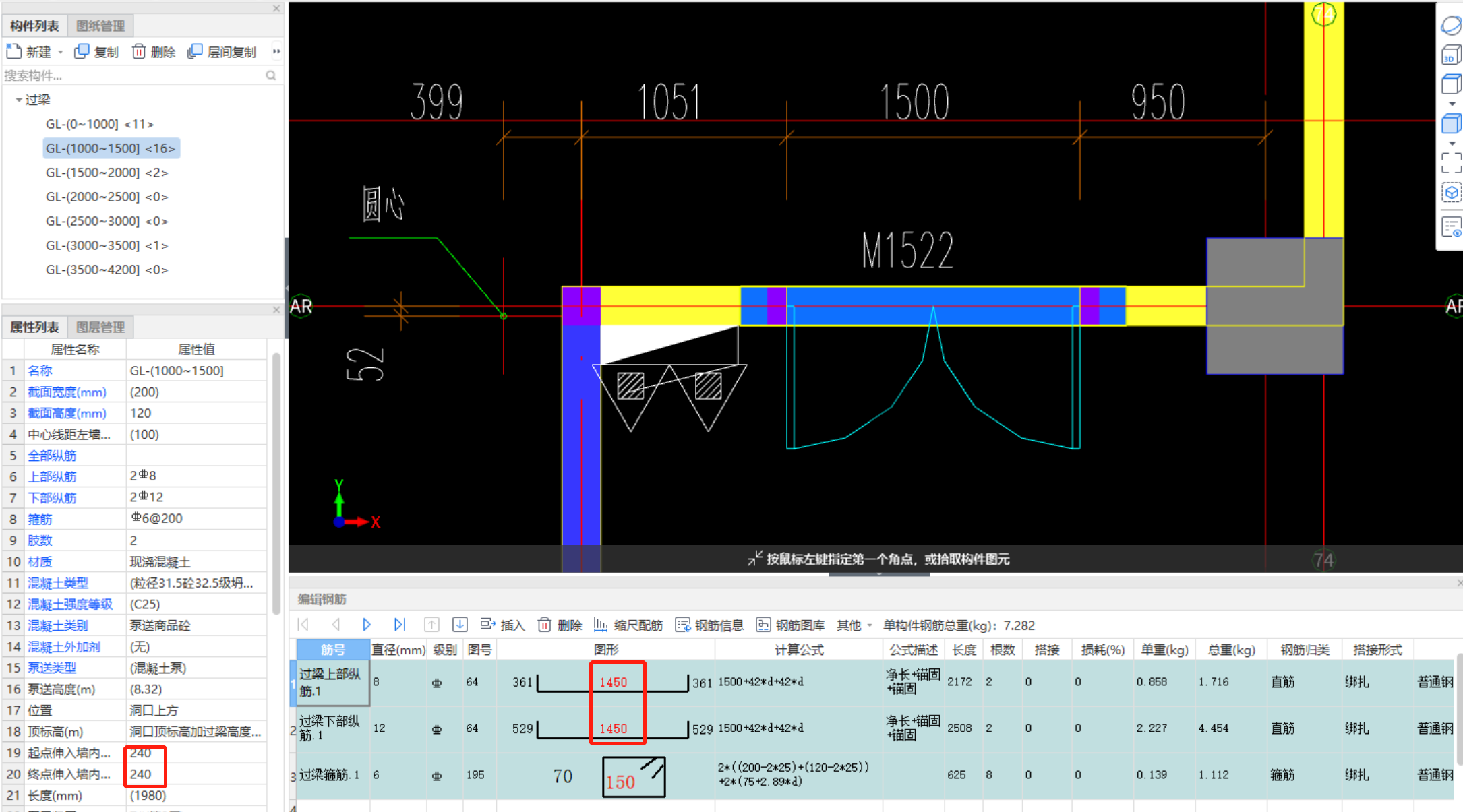Switch to the 构件列表 tab

(x=34, y=26)
